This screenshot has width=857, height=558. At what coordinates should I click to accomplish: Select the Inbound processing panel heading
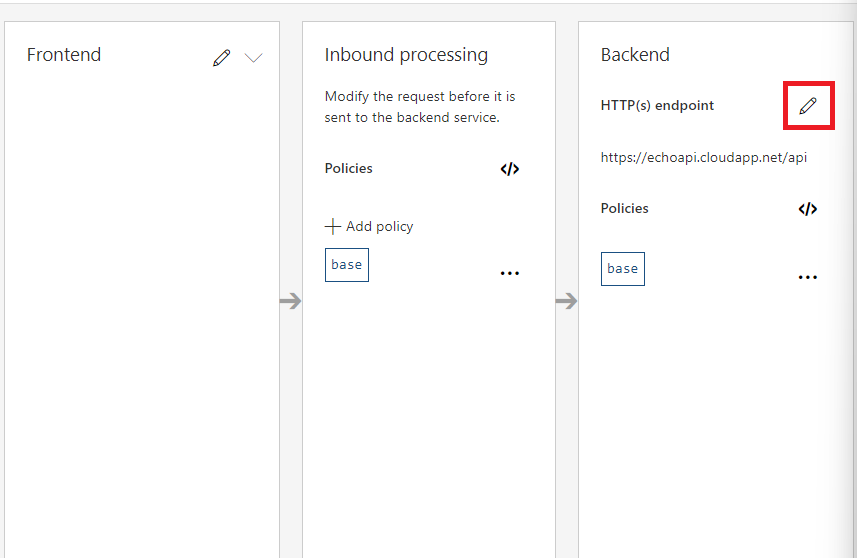tap(406, 55)
